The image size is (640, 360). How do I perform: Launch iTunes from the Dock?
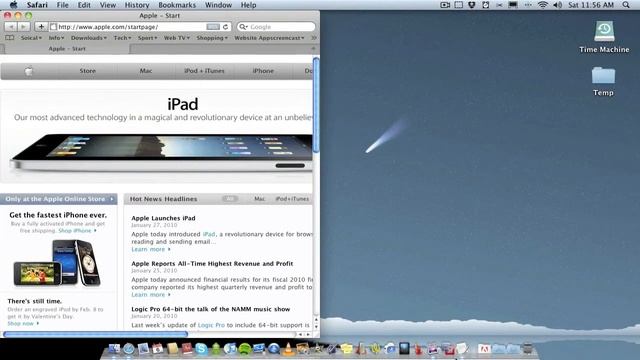point(230,349)
